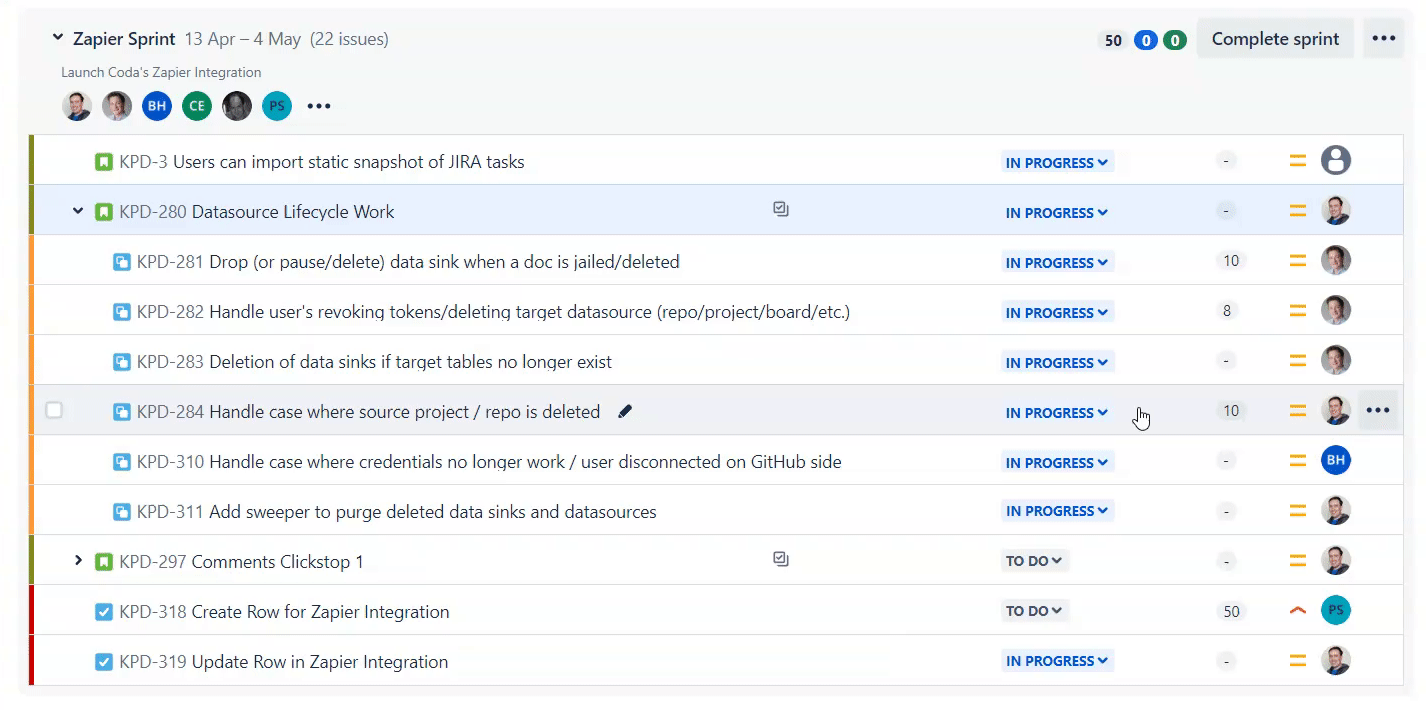Click the subtask icon next to KPD-281

click(x=122, y=262)
